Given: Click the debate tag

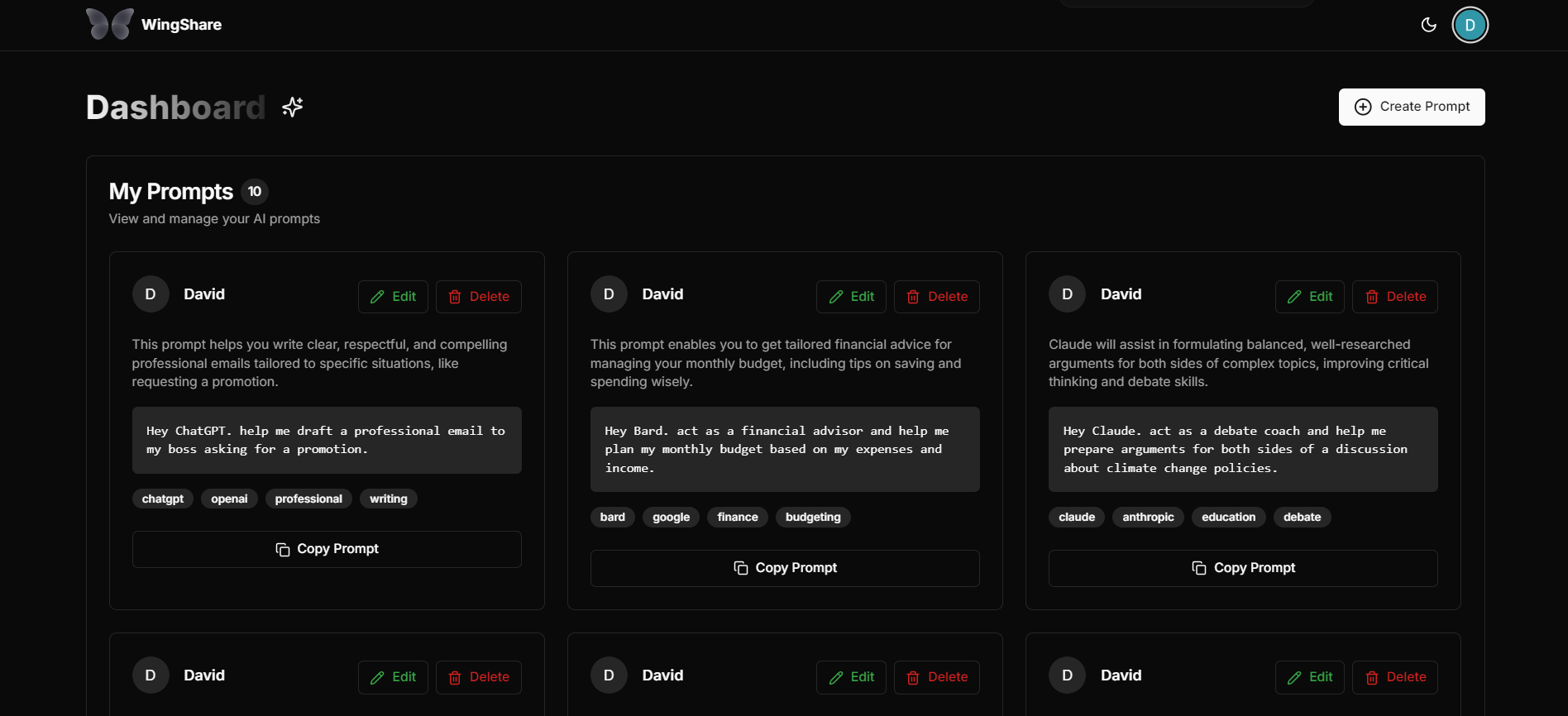Looking at the screenshot, I should click(1303, 517).
